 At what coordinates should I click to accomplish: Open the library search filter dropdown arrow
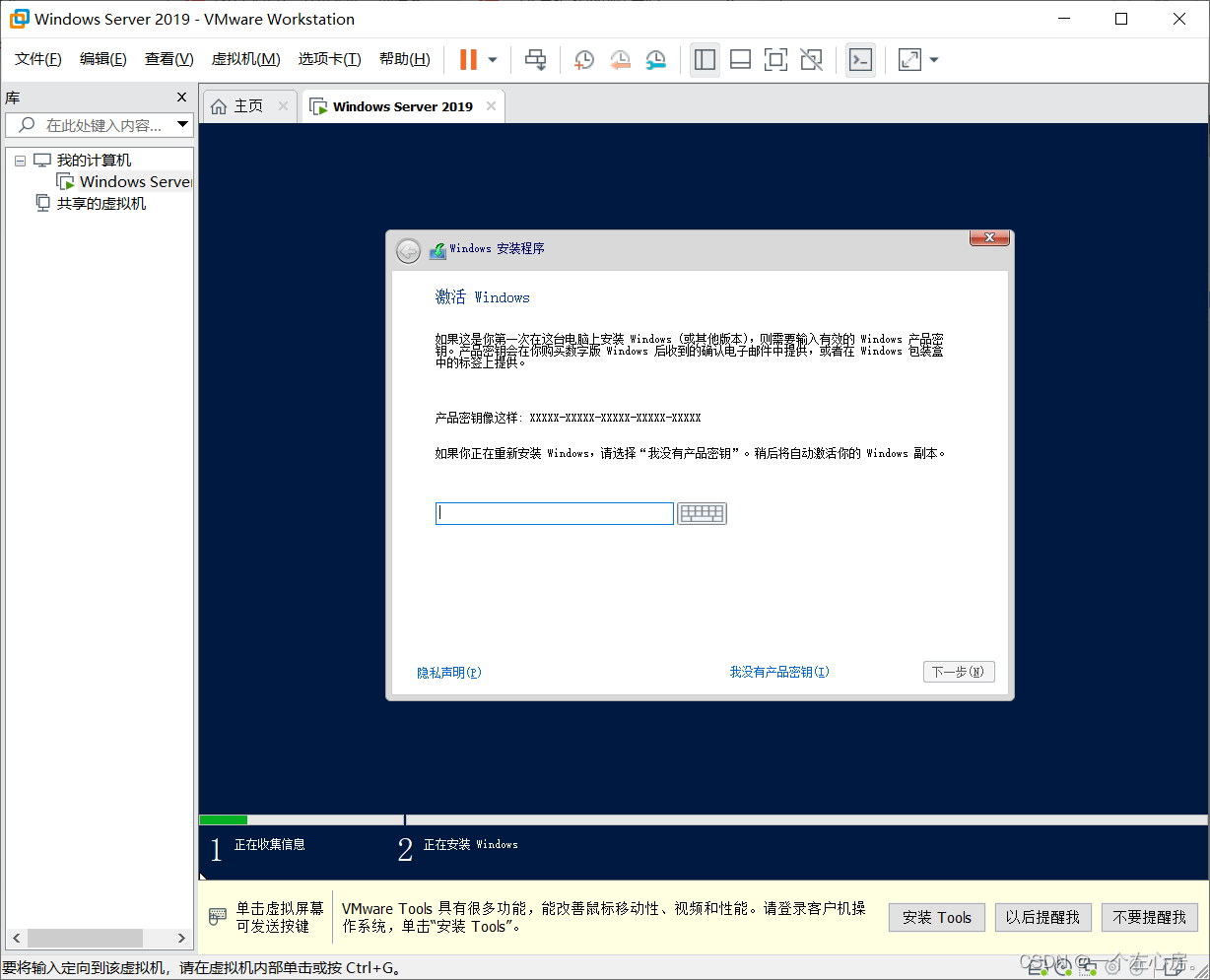182,125
